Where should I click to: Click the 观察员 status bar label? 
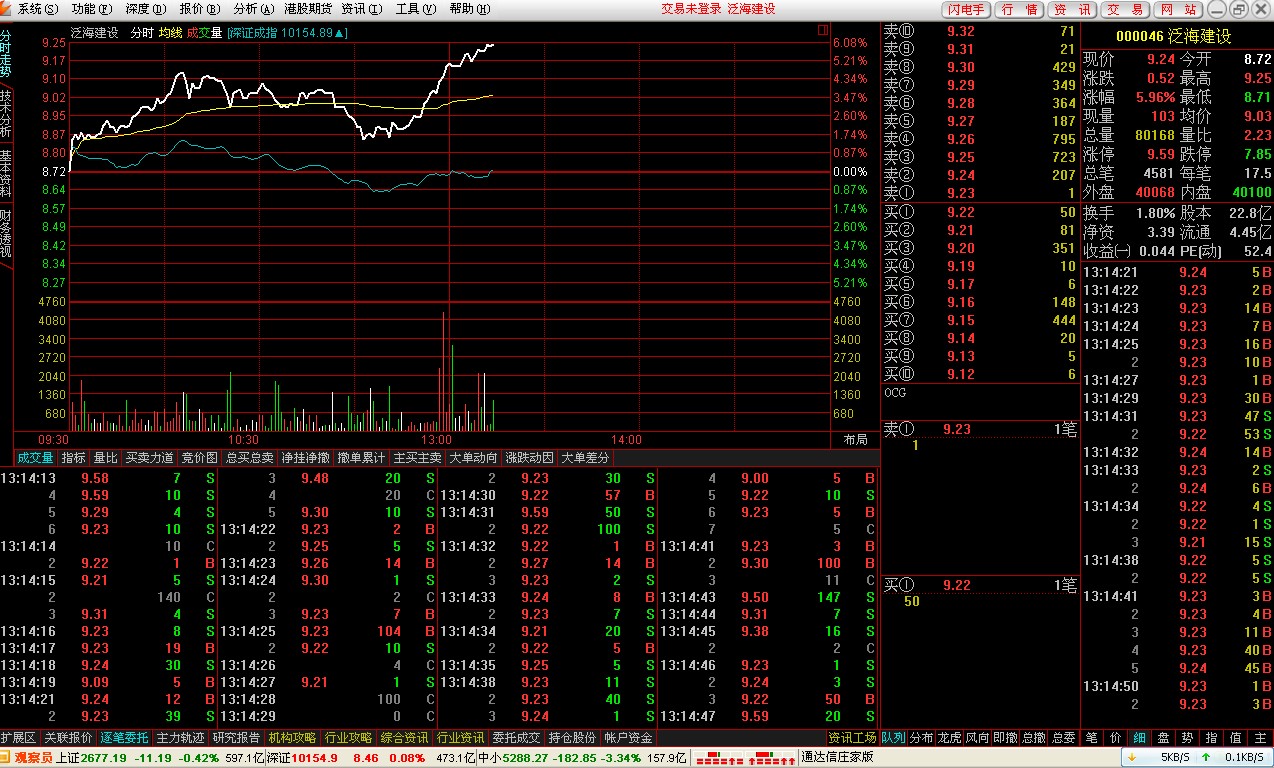coord(32,758)
